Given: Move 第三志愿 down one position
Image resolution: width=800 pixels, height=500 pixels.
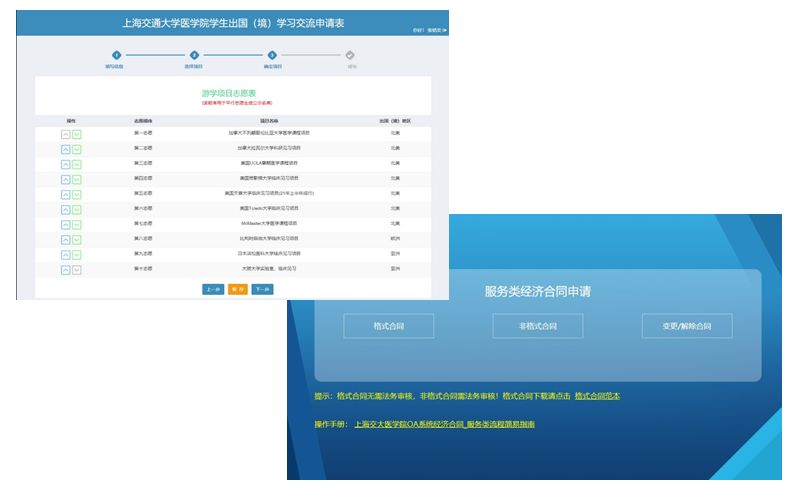Looking at the screenshot, I should pos(77,164).
